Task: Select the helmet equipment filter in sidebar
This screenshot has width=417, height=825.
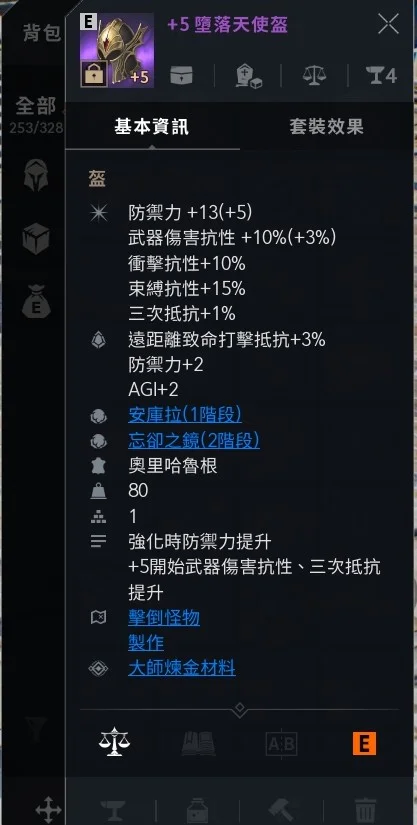Action: coord(36,175)
